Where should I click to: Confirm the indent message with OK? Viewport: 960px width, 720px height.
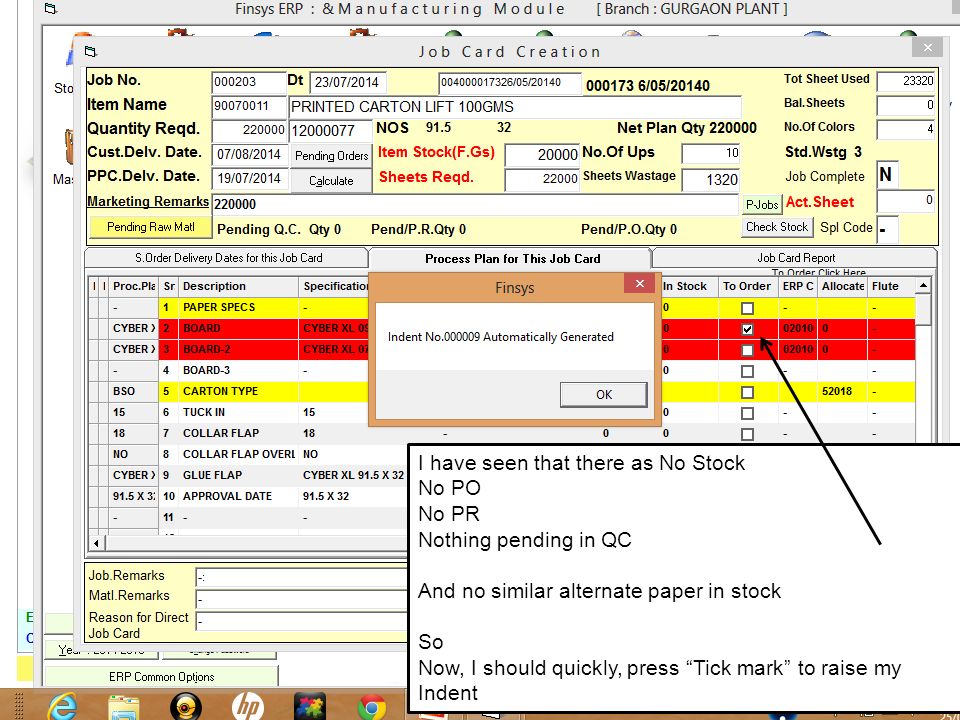(x=604, y=395)
